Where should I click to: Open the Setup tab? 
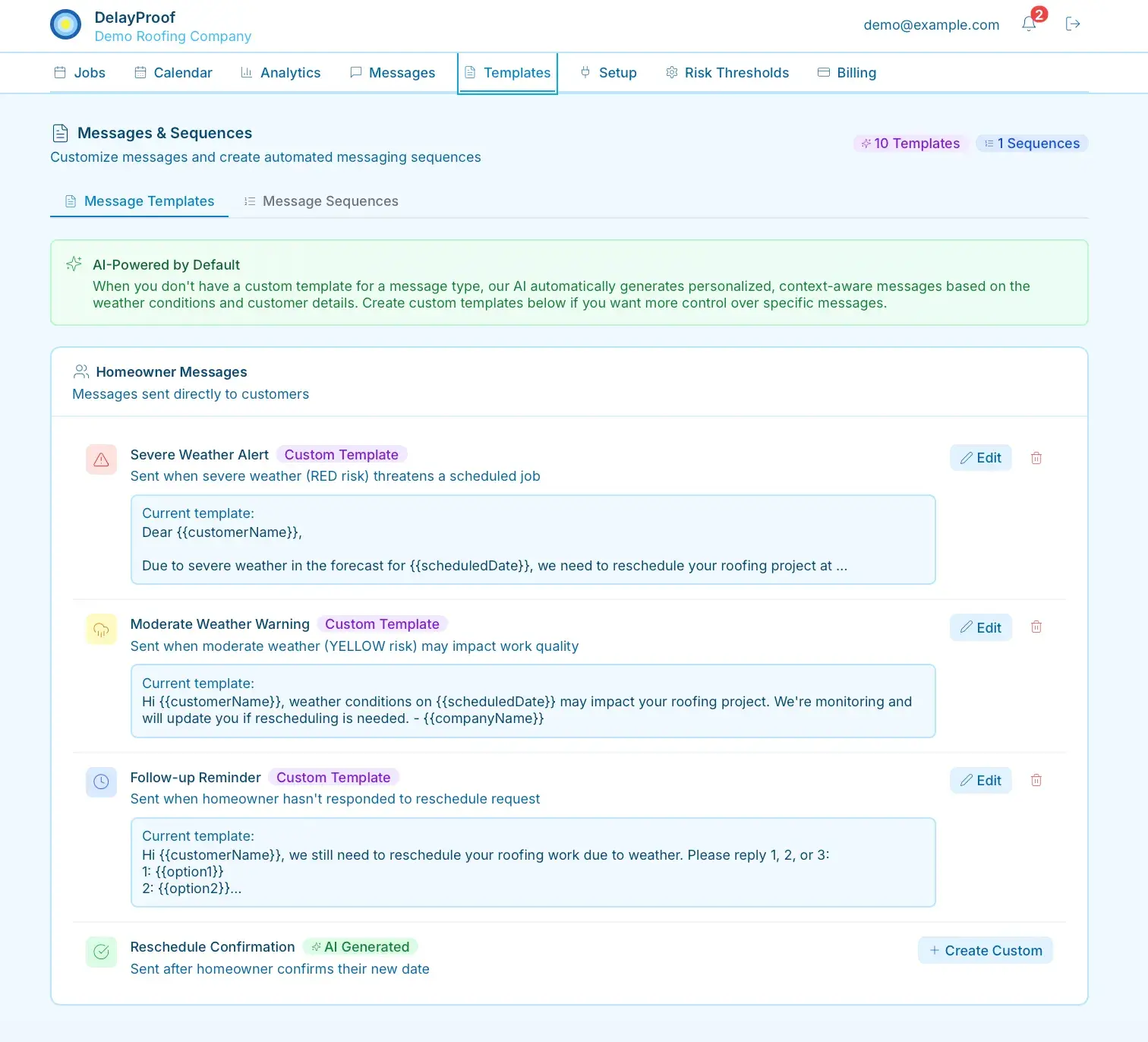point(608,73)
